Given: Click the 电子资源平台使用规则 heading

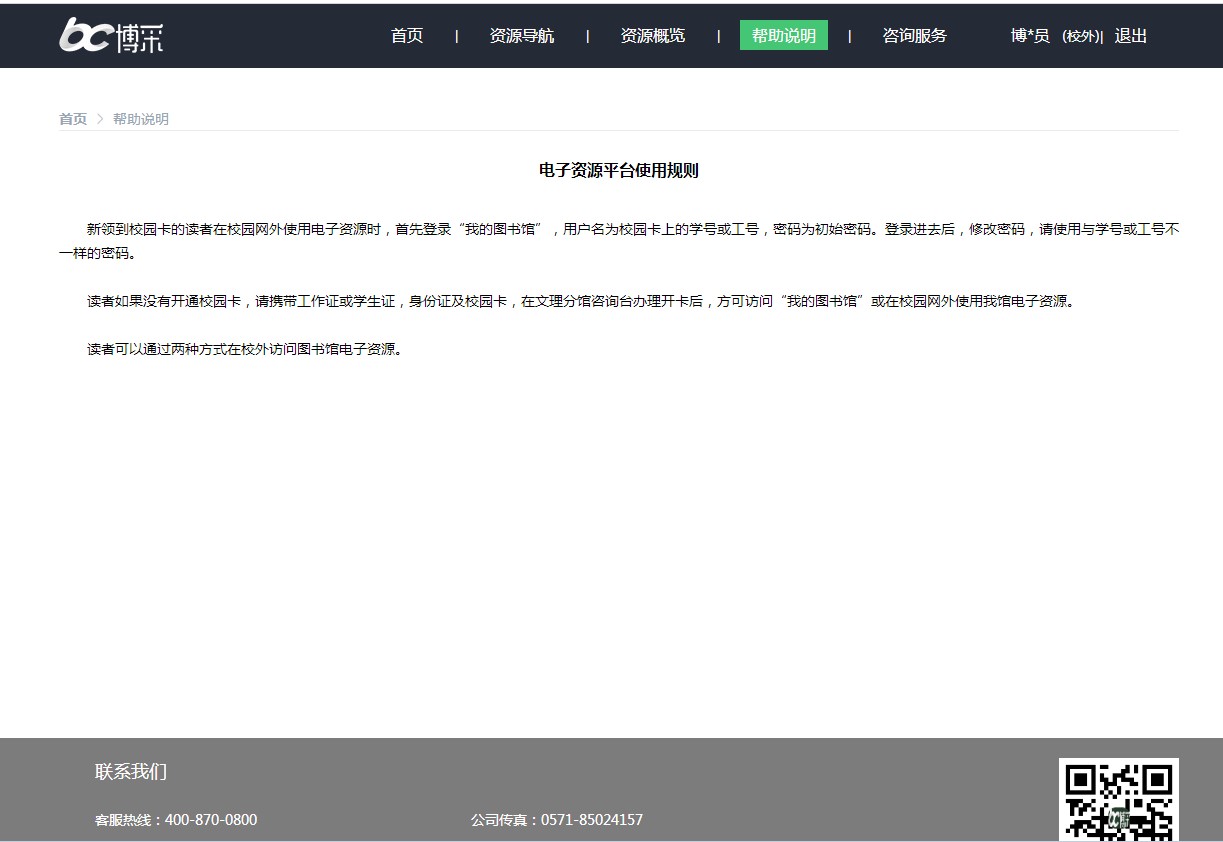Looking at the screenshot, I should pyautogui.click(x=618, y=171).
